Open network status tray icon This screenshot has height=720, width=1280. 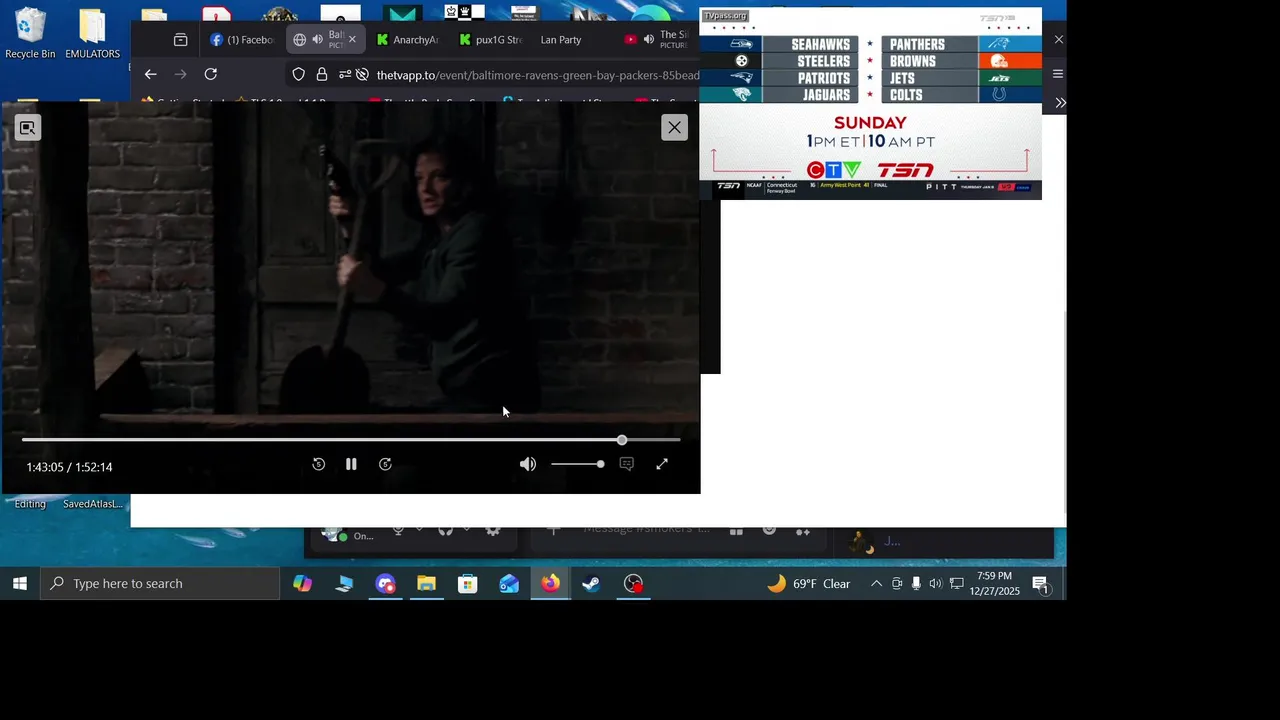click(957, 584)
